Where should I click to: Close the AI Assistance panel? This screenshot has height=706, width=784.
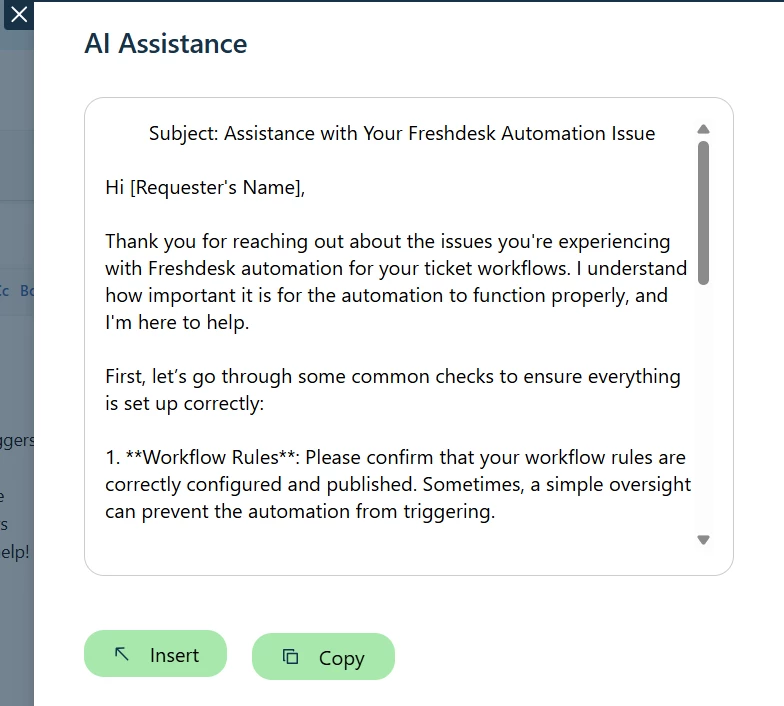18,15
